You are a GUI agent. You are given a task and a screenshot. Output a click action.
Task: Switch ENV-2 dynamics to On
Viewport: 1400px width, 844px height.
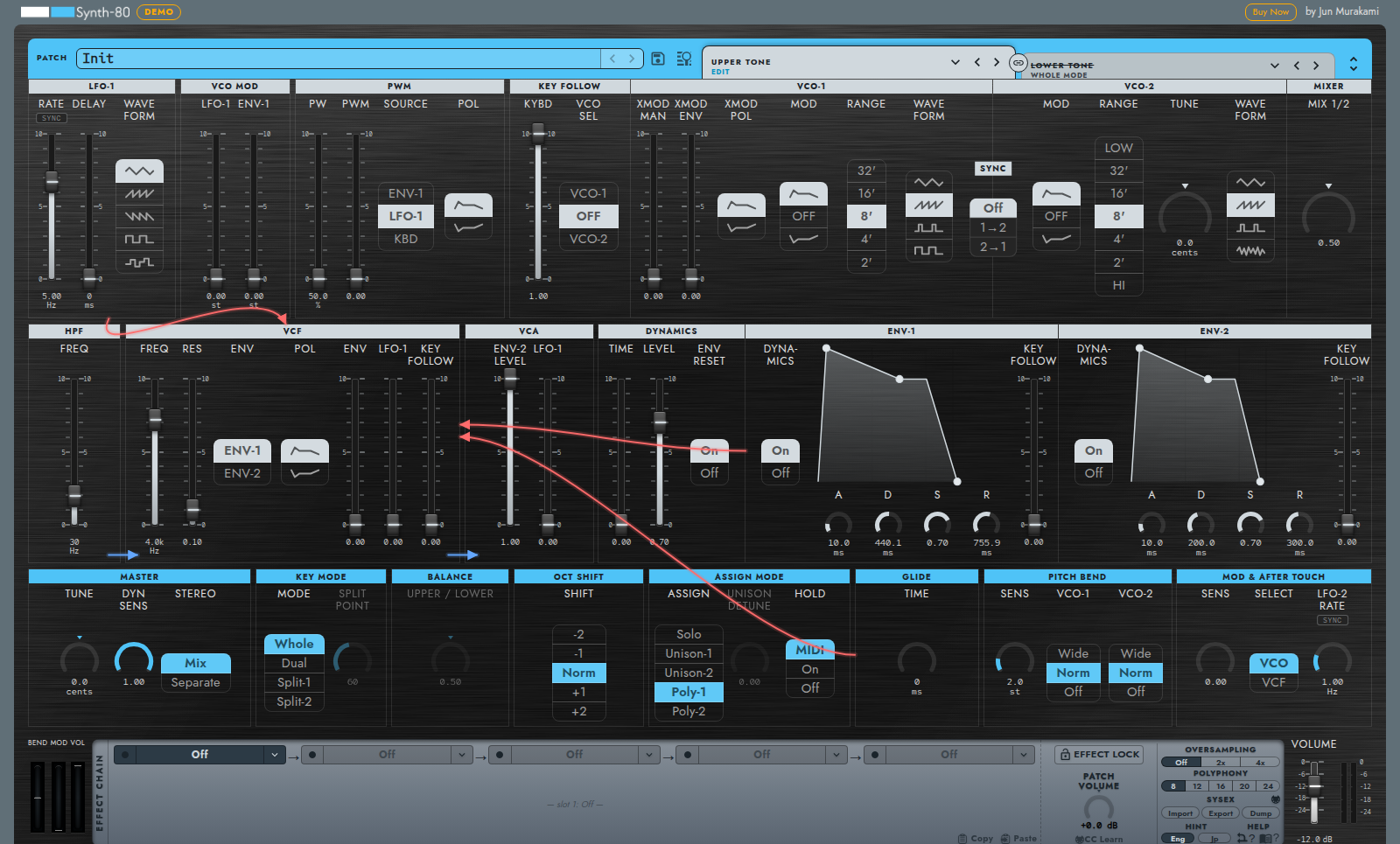[1094, 450]
